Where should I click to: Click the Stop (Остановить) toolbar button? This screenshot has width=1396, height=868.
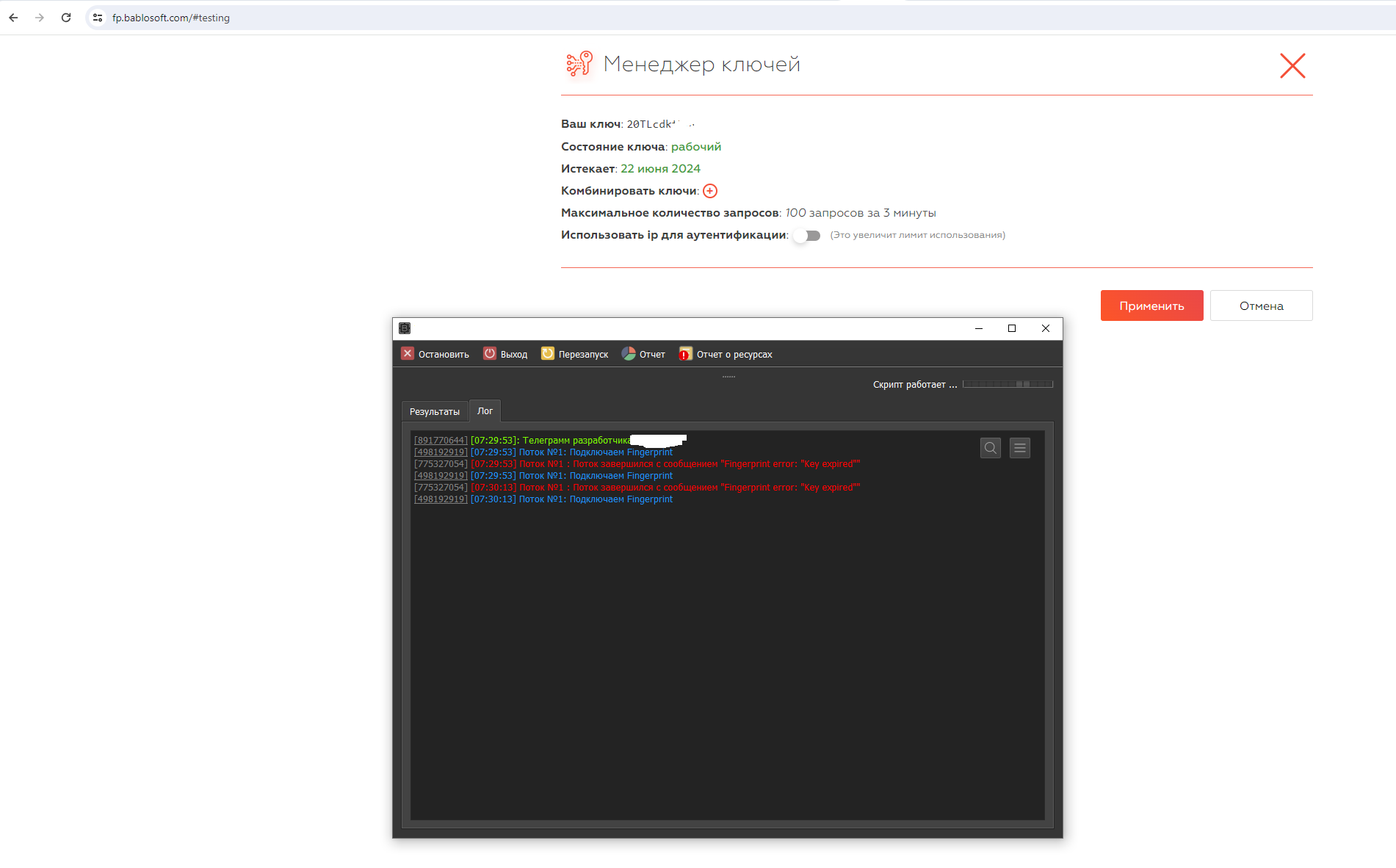click(435, 354)
